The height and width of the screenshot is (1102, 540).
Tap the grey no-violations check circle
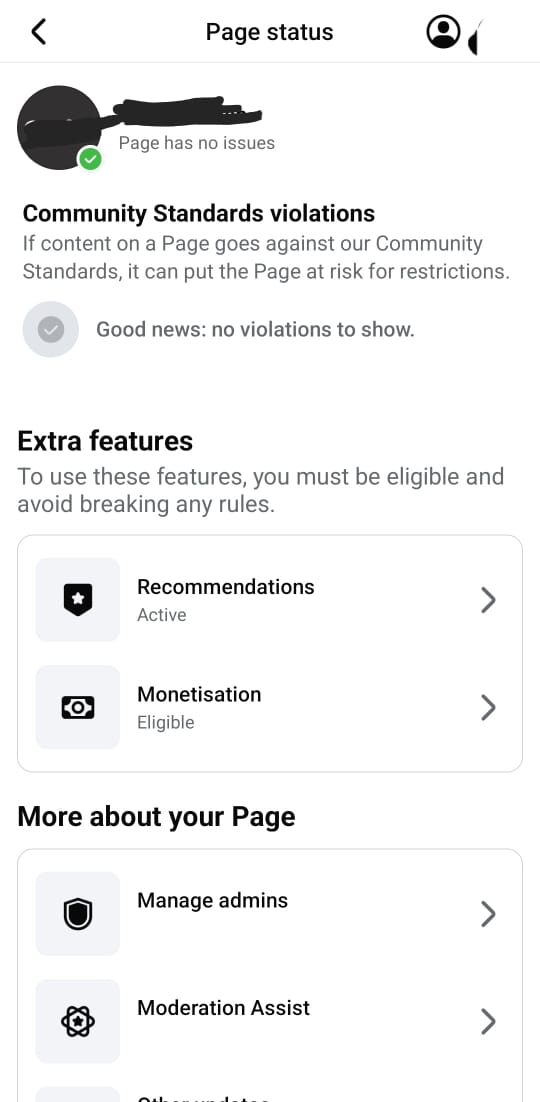click(51, 329)
